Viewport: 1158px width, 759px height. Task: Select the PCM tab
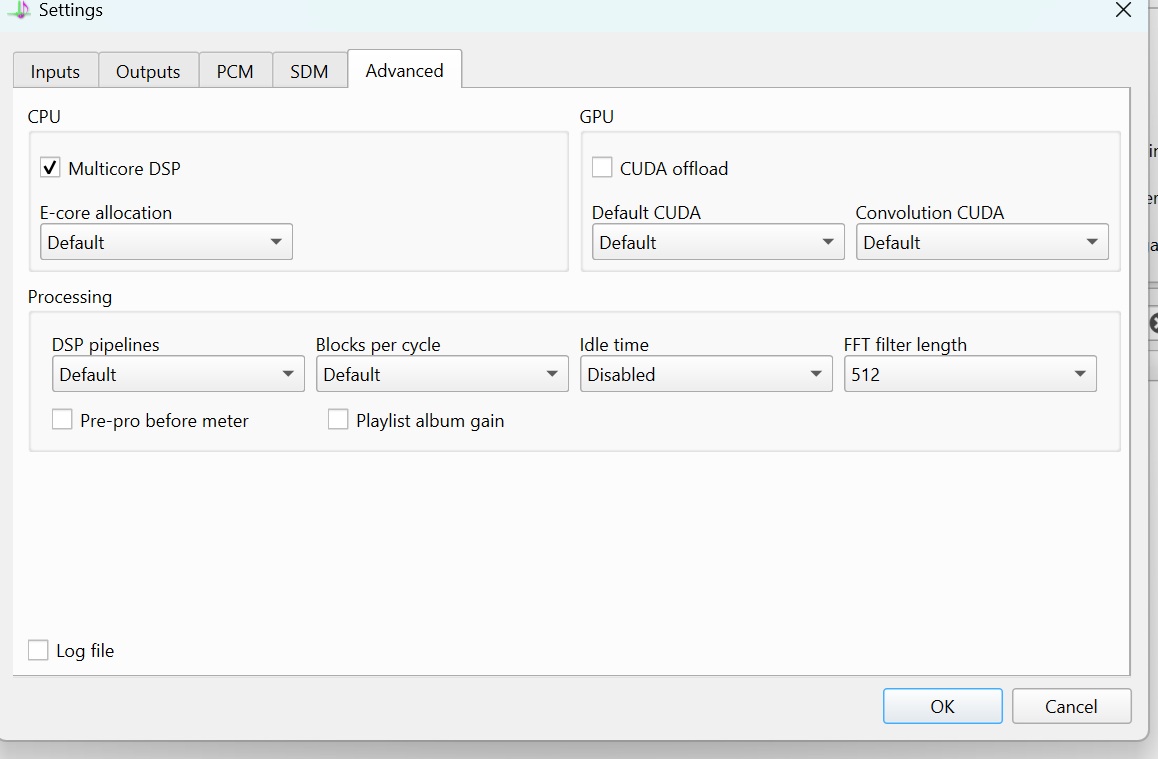click(235, 71)
